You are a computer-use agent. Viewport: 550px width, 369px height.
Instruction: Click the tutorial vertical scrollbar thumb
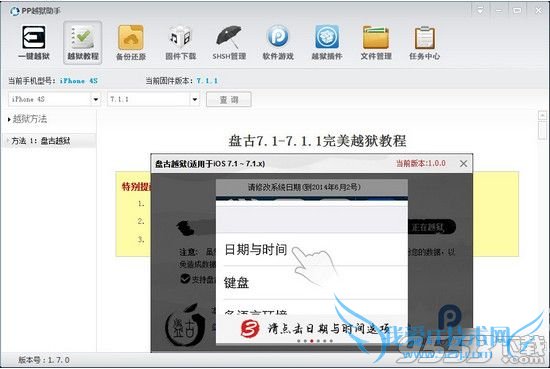click(x=542, y=130)
